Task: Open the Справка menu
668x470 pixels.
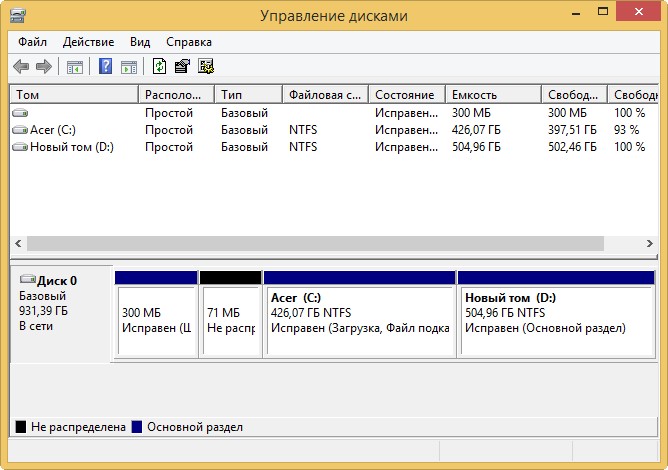Action: (x=188, y=42)
